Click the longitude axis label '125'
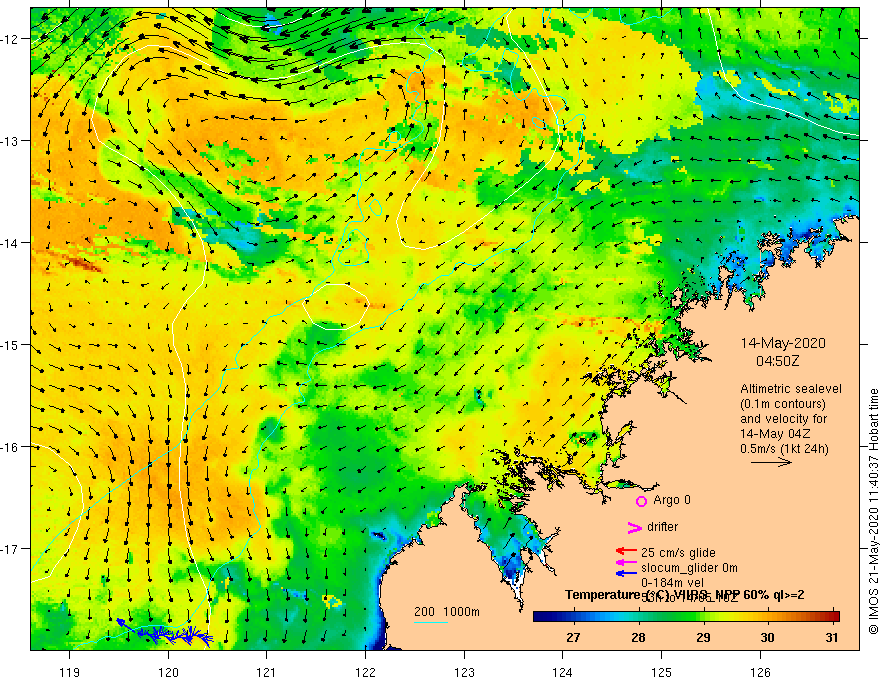The image size is (880, 680). click(x=661, y=672)
